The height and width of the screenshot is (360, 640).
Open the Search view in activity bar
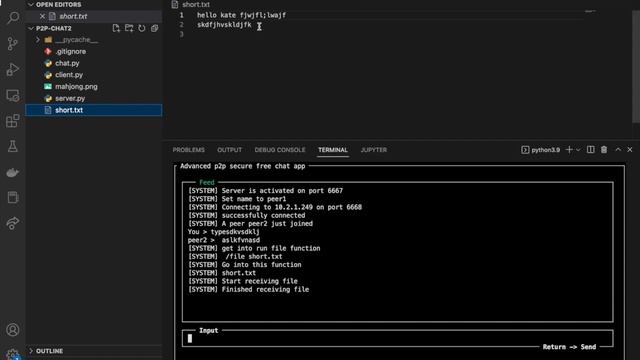[13, 18]
